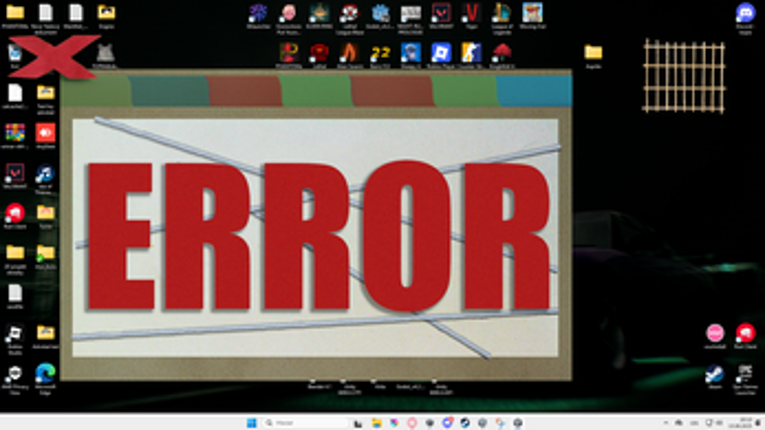Open the Windows Start menu

pos(252,423)
